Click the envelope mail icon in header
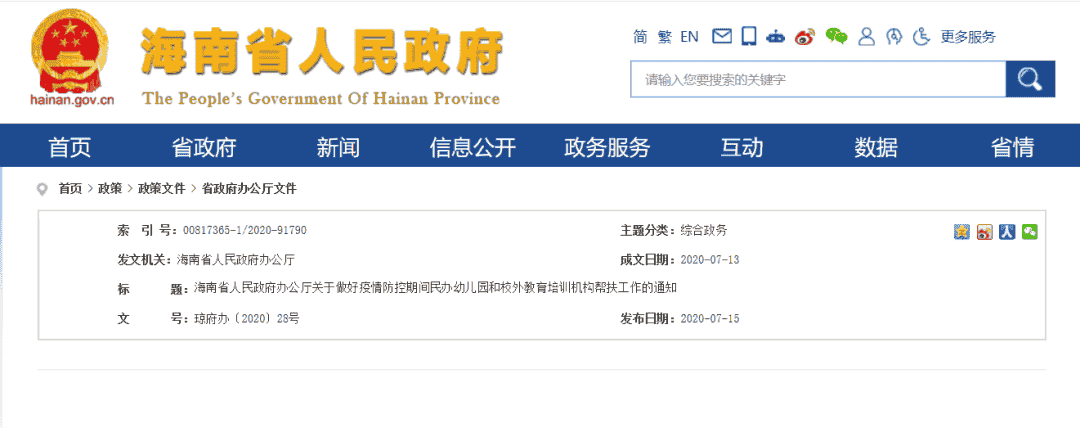The height and width of the screenshot is (428, 1080). coord(722,37)
